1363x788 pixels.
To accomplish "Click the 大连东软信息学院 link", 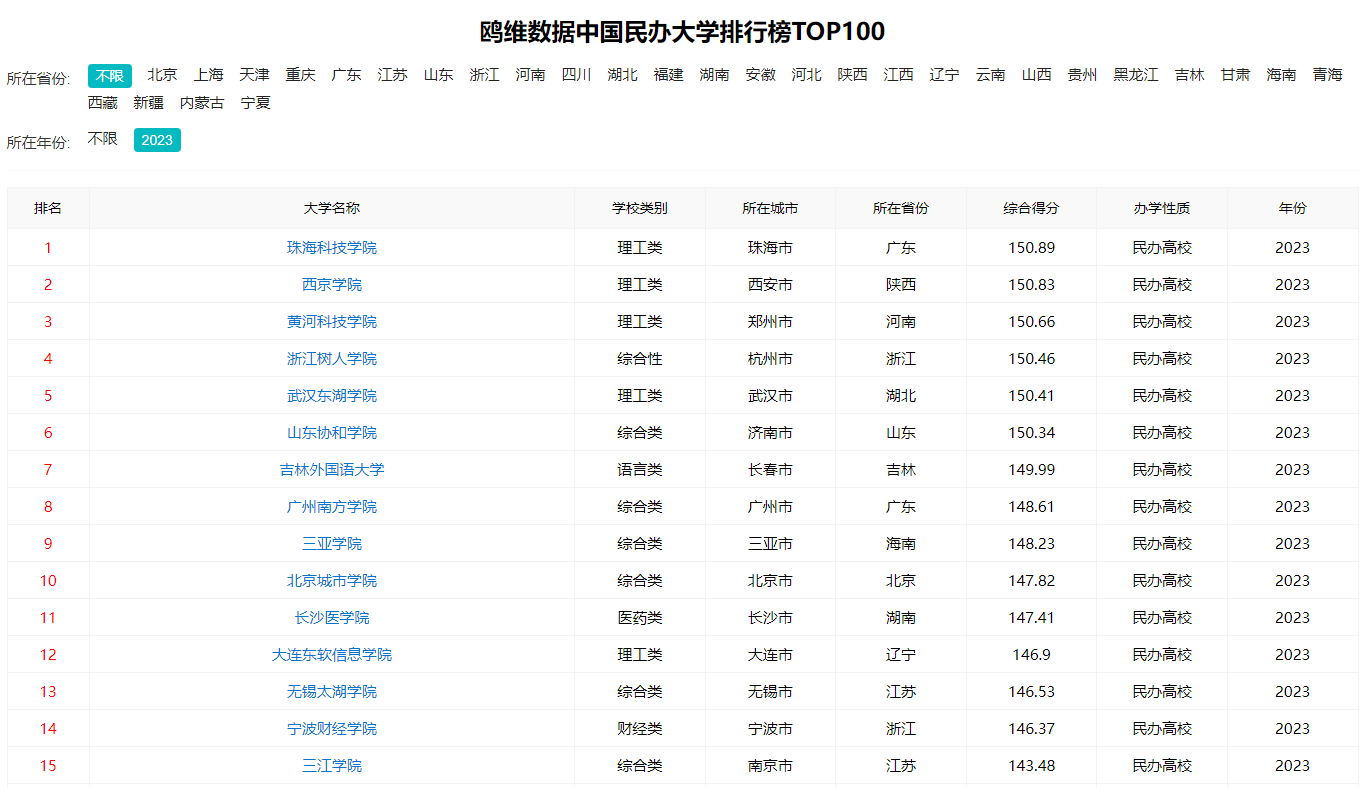I will pos(332,655).
